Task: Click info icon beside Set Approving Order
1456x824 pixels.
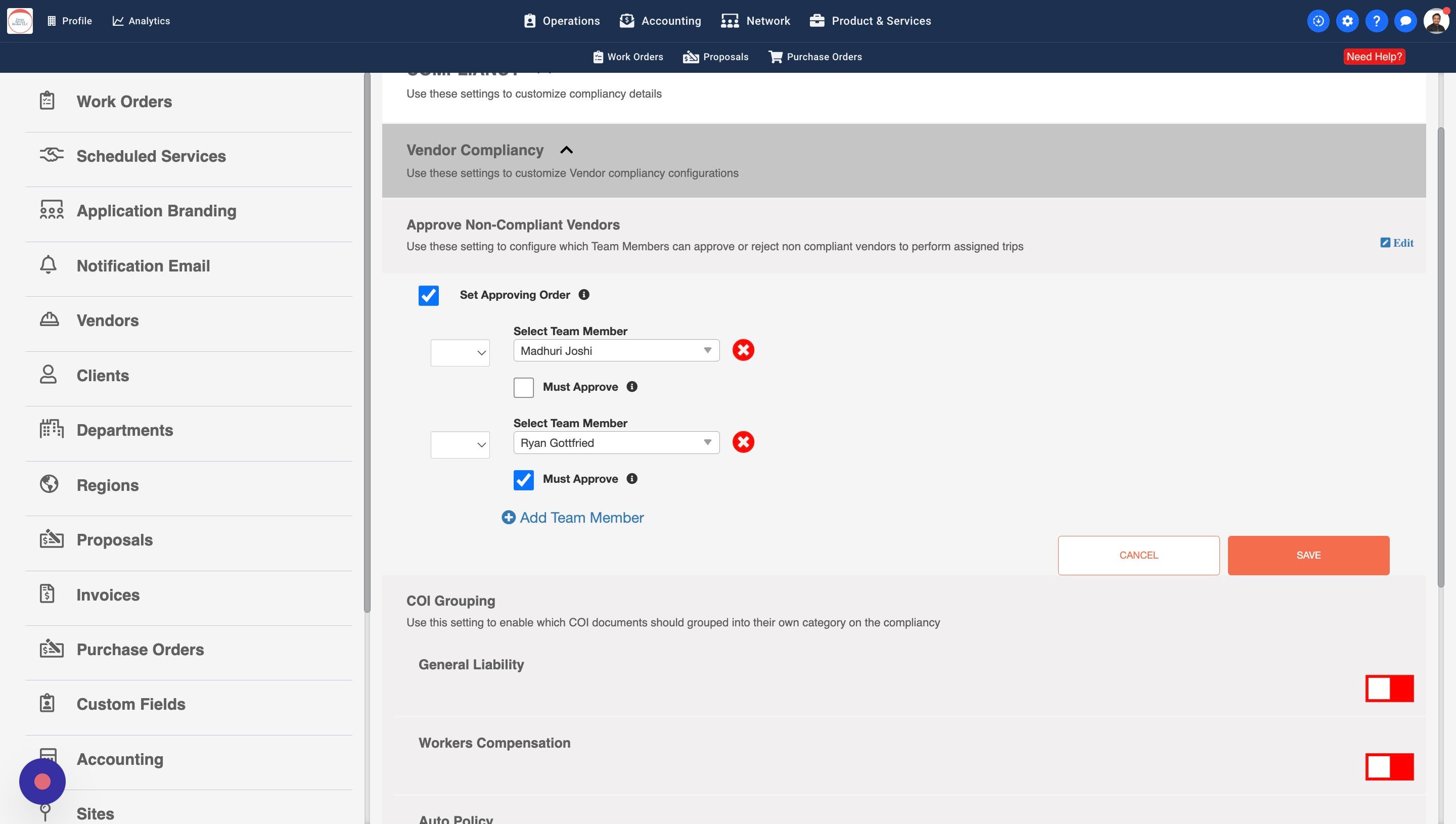Action: coord(584,294)
